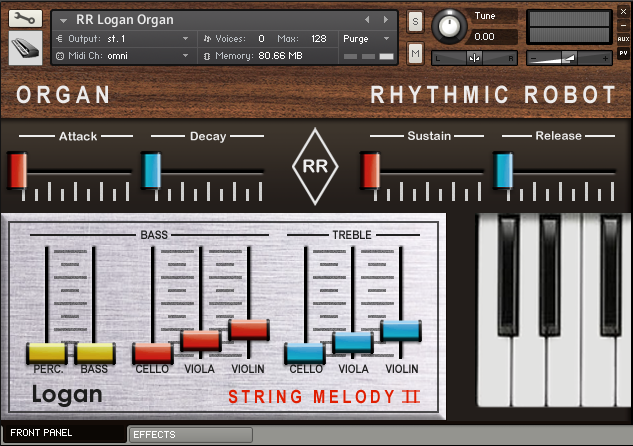Toggle the PV button
Screen dimensions: 633x446
click(x=623, y=53)
